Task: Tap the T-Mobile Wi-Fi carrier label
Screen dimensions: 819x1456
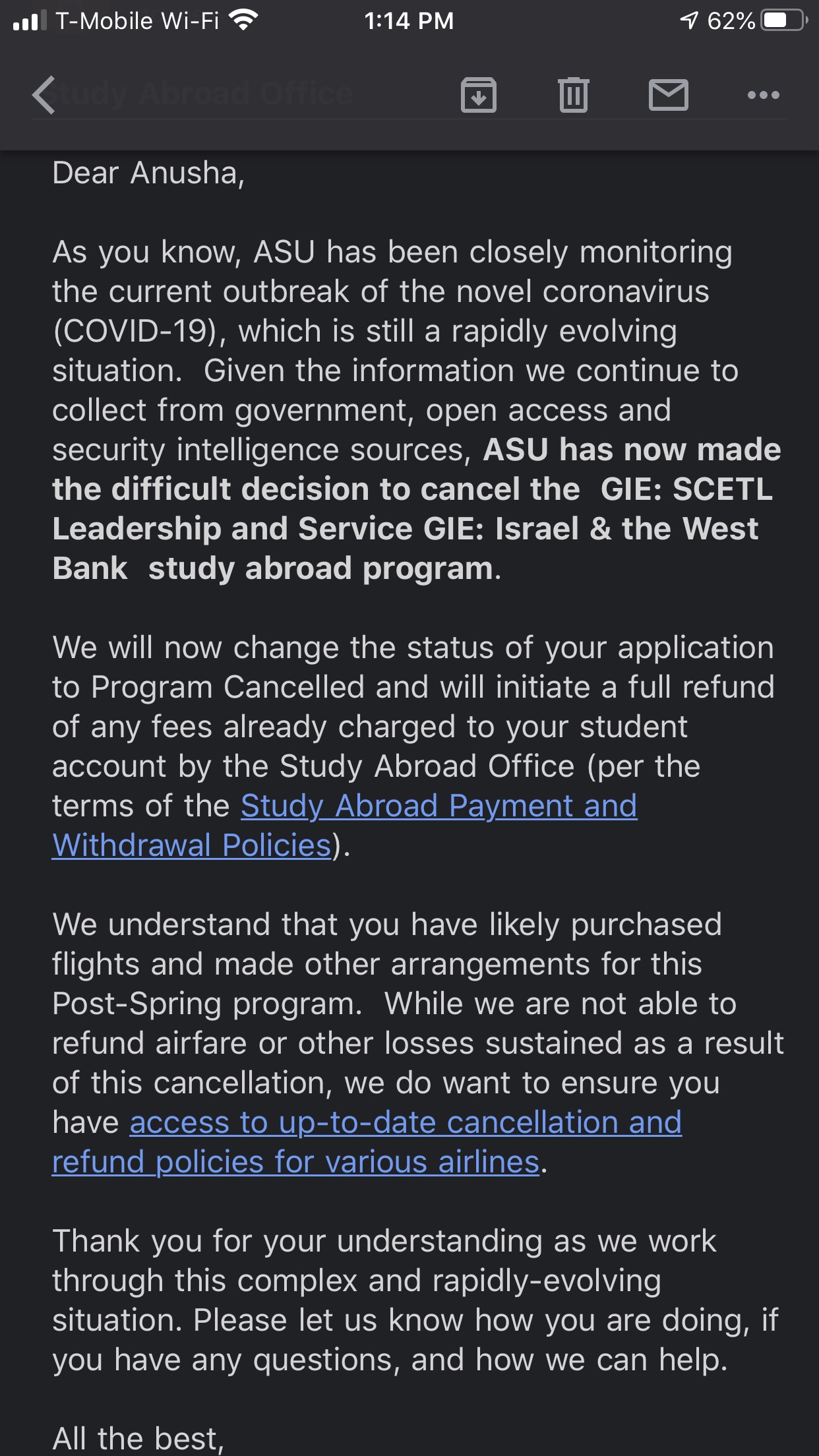Action: pos(137,21)
